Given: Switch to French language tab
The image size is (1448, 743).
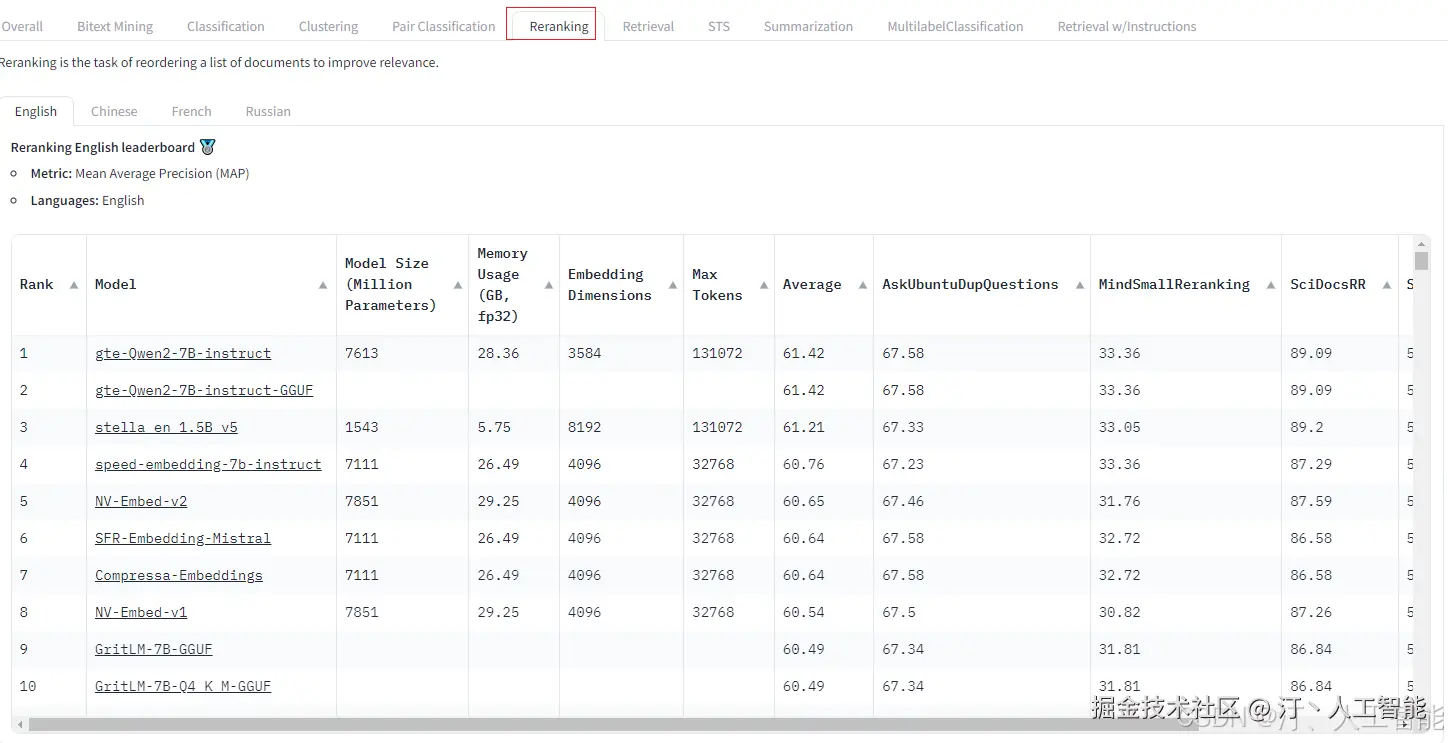Looking at the screenshot, I should pyautogui.click(x=191, y=111).
